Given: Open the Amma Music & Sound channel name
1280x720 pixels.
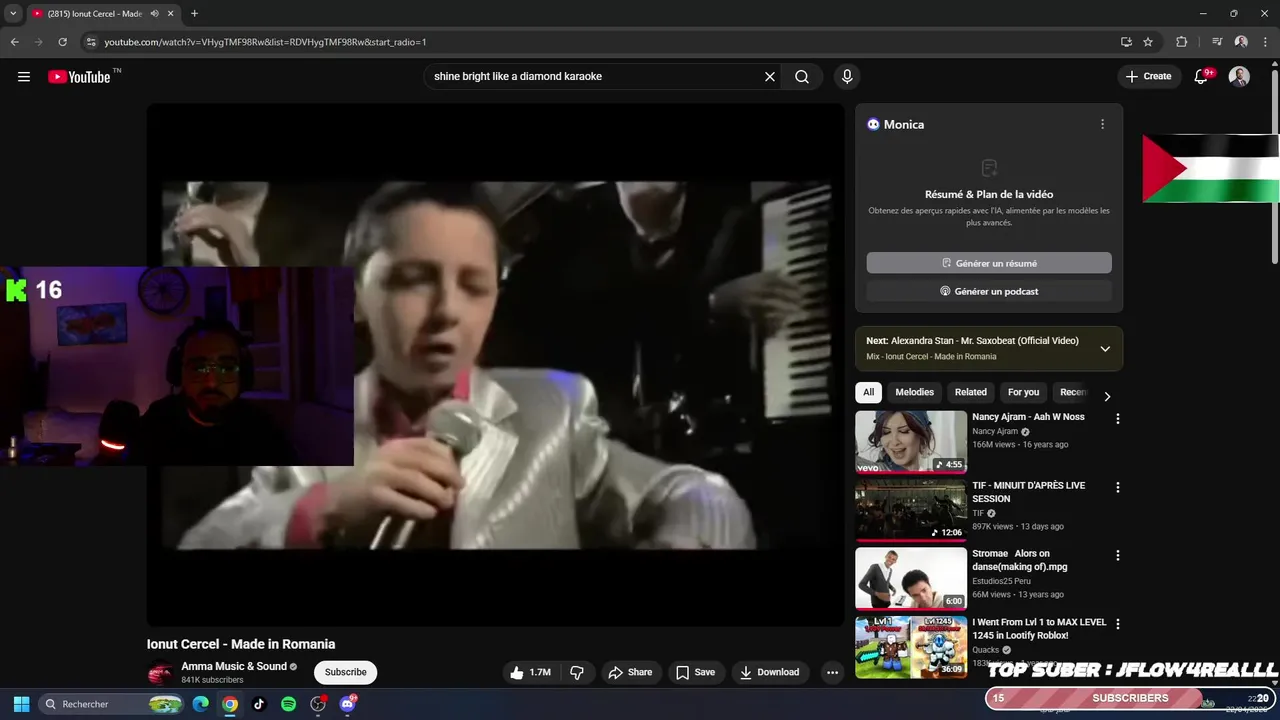Looking at the screenshot, I should [234, 667].
